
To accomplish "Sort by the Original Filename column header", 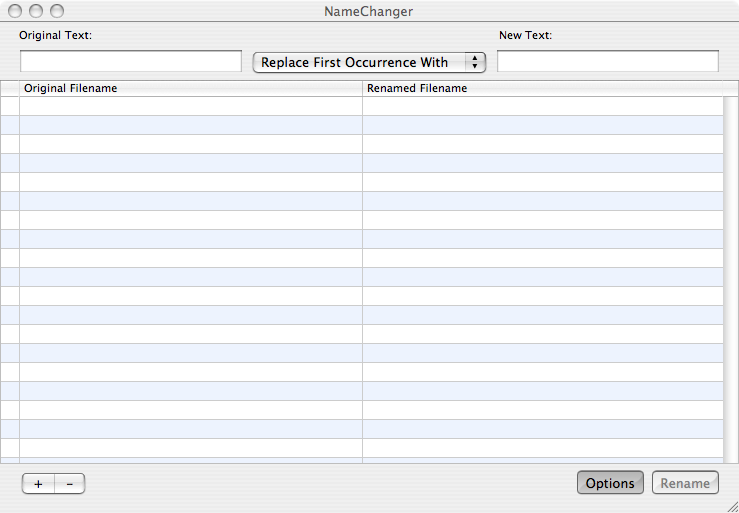I will tap(190, 88).
